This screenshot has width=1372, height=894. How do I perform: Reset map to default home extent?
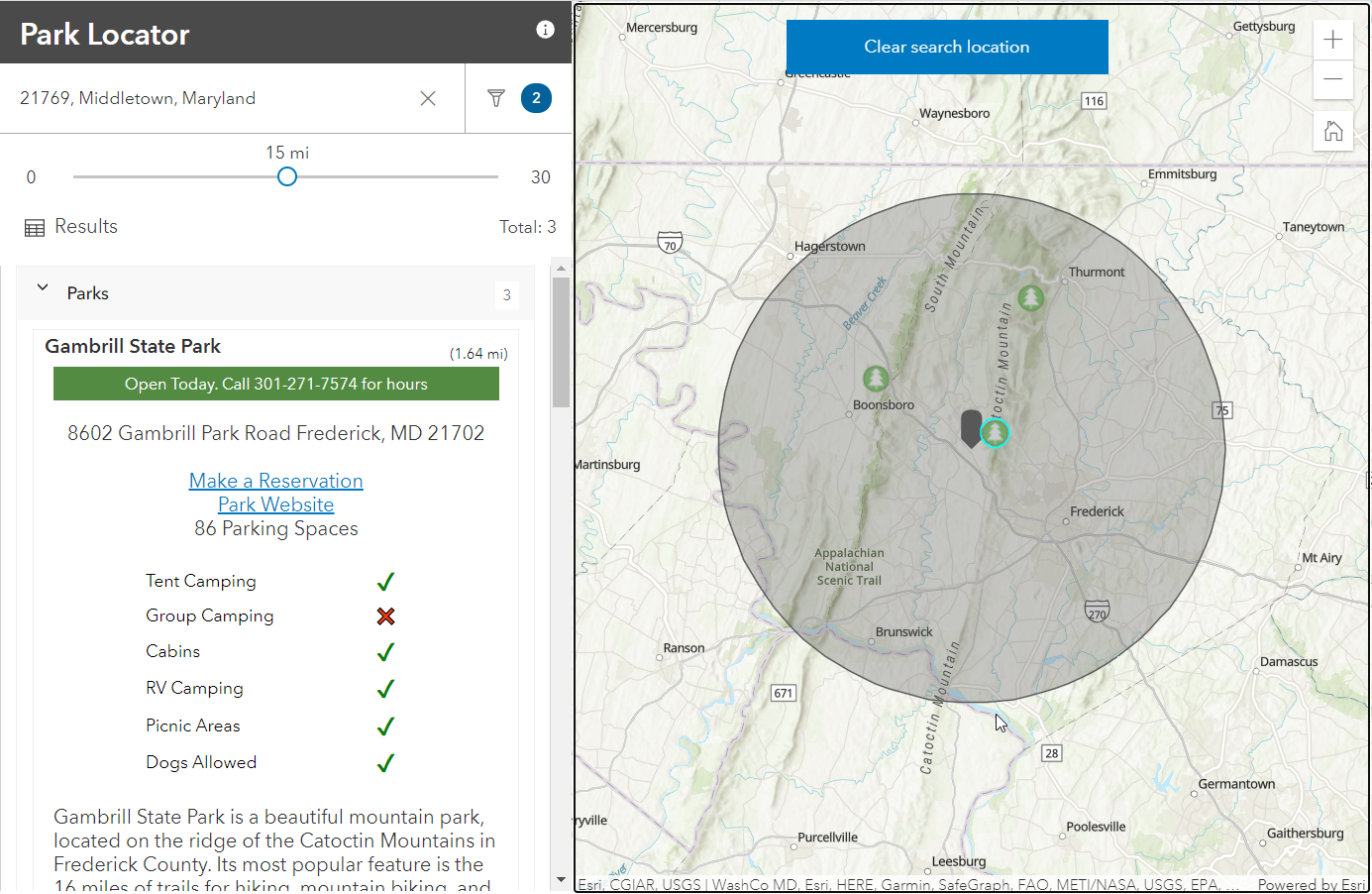point(1333,131)
